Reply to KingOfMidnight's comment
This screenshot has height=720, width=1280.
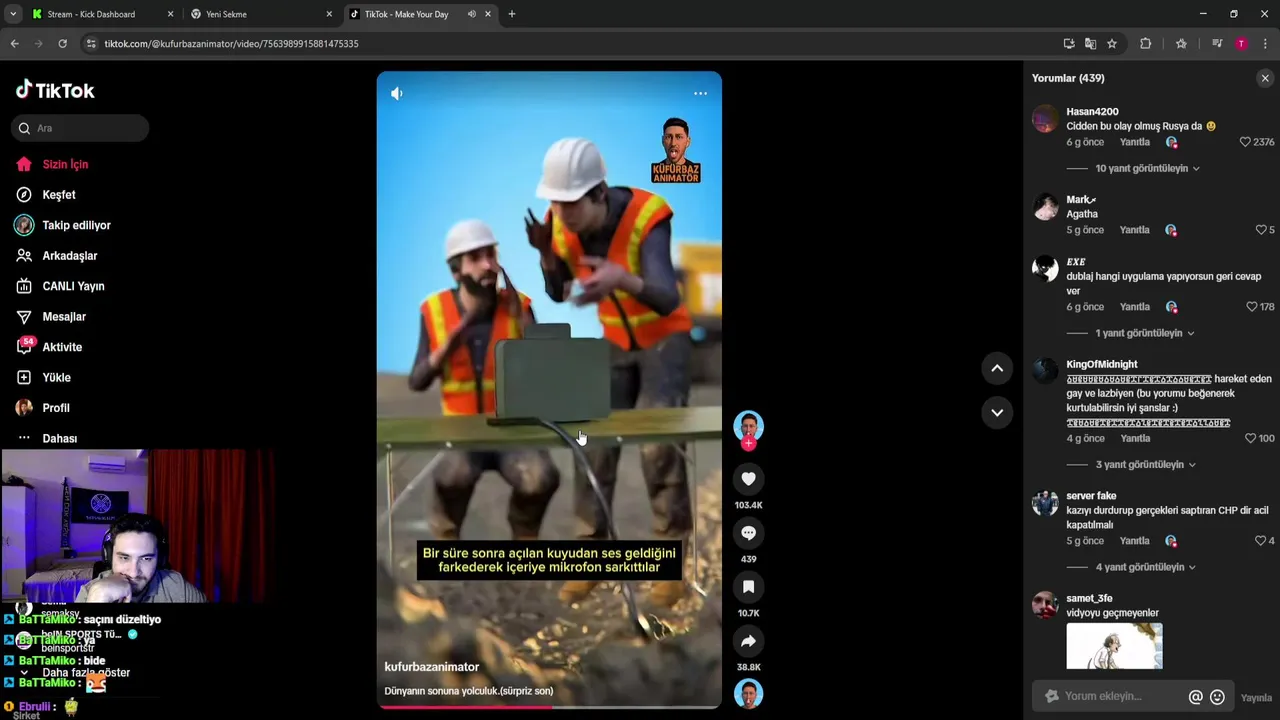(x=1136, y=438)
